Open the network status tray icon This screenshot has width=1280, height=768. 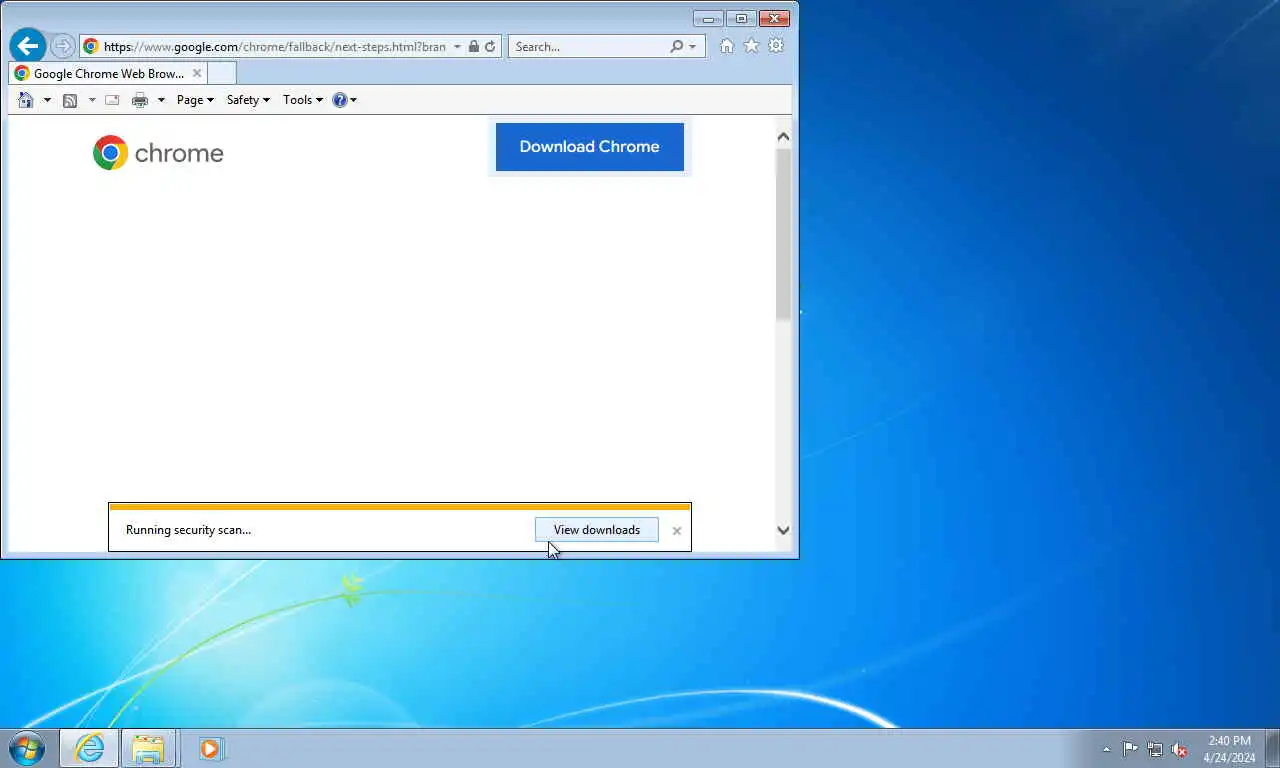click(1155, 749)
